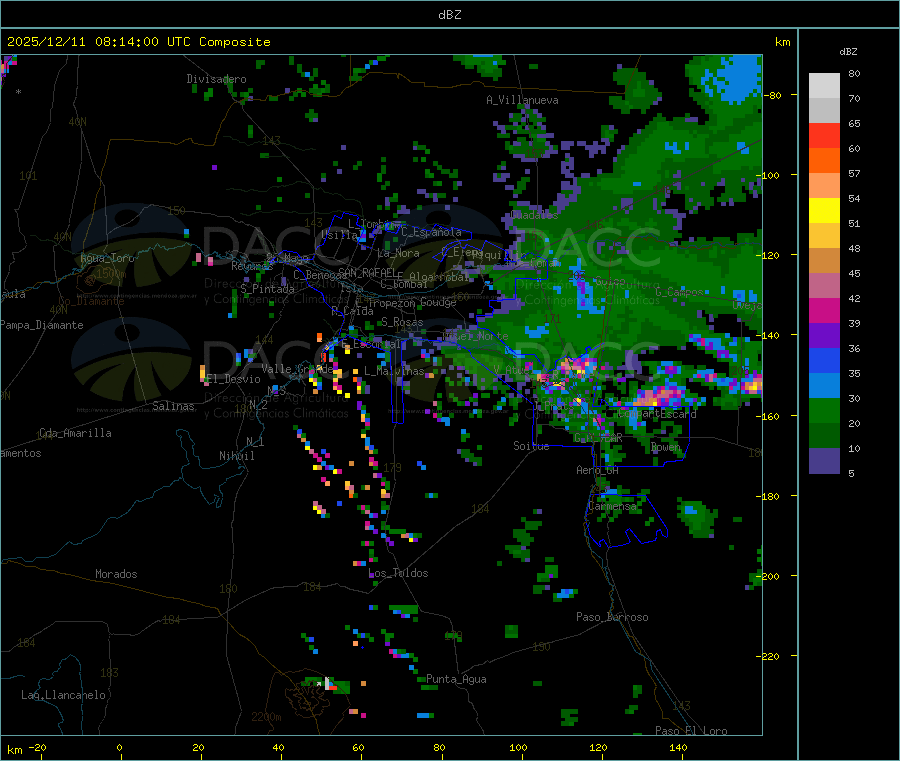Click the Lag.Llancanelo lake label

coord(63,695)
